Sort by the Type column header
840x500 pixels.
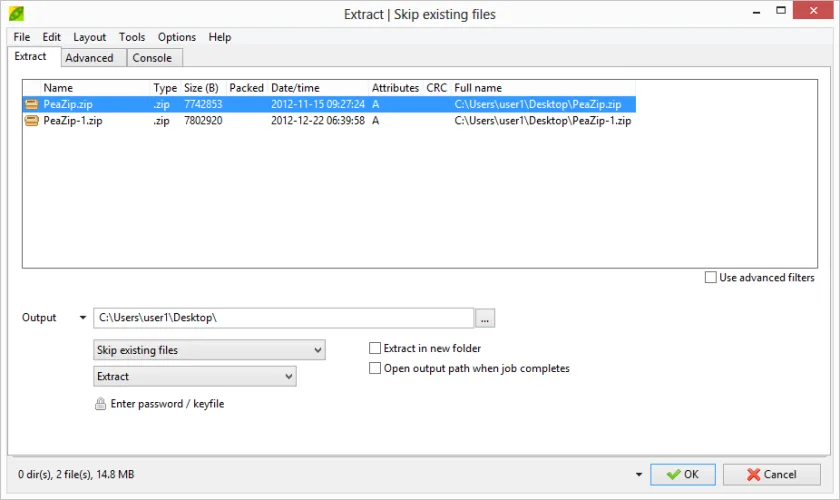pyautogui.click(x=165, y=88)
